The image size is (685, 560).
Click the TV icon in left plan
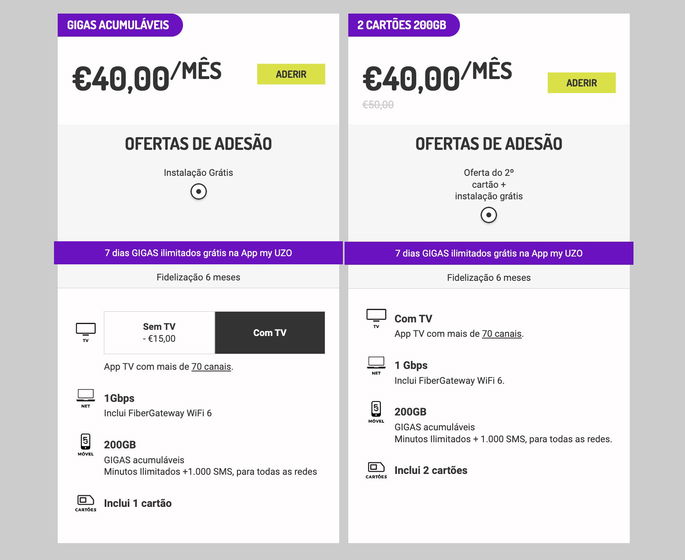[86, 330]
